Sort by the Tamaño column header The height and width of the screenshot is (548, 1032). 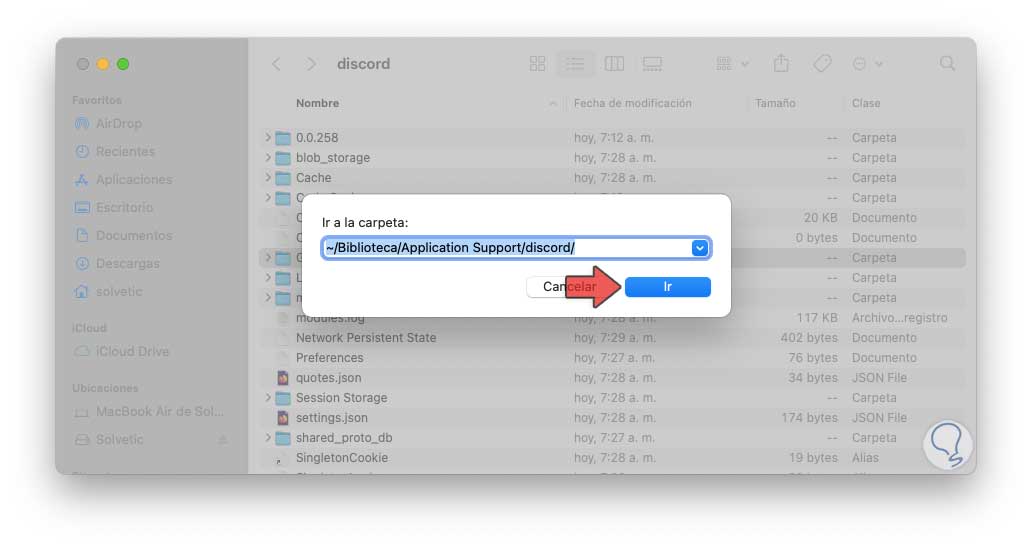pos(775,103)
